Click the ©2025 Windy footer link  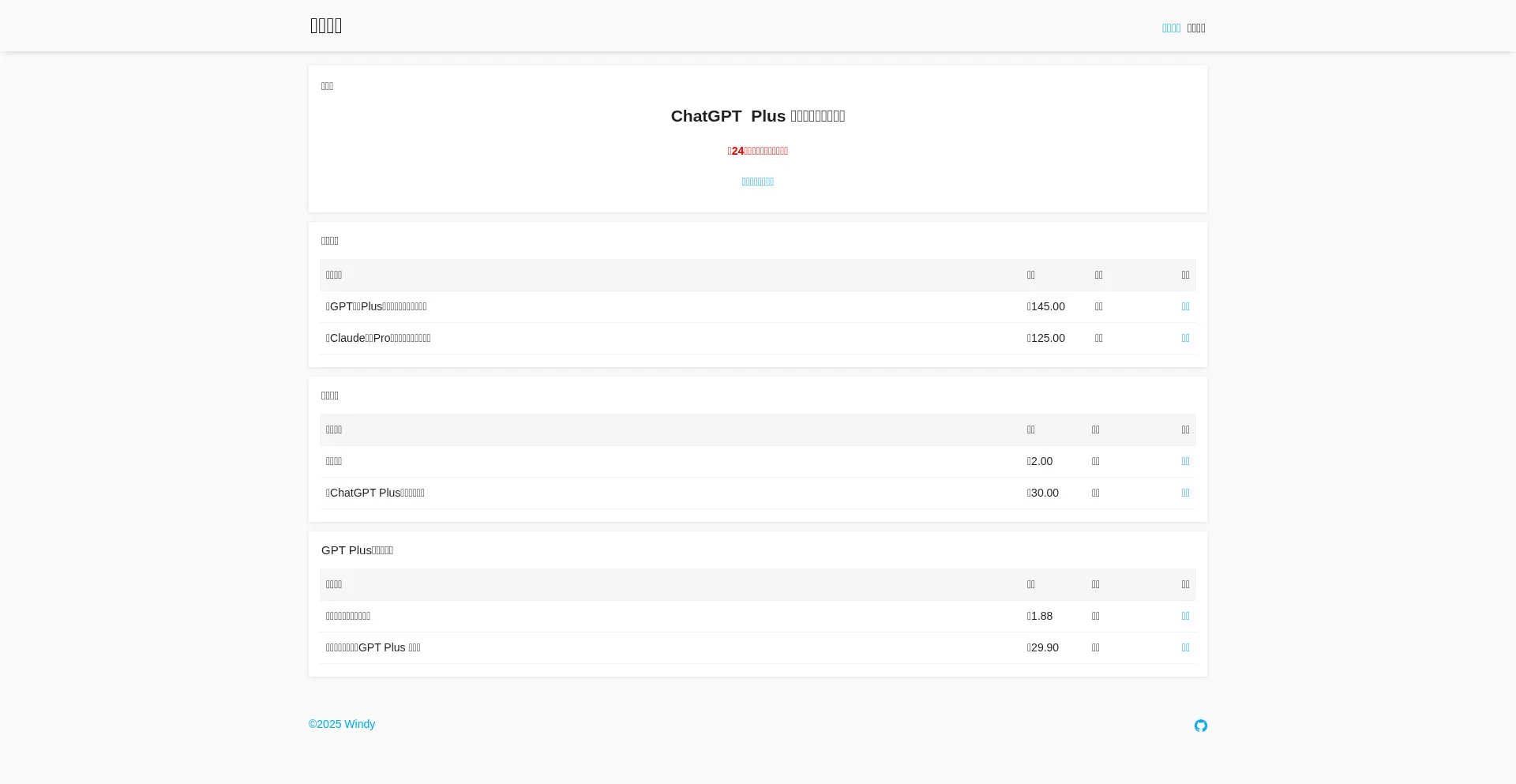pos(342,724)
